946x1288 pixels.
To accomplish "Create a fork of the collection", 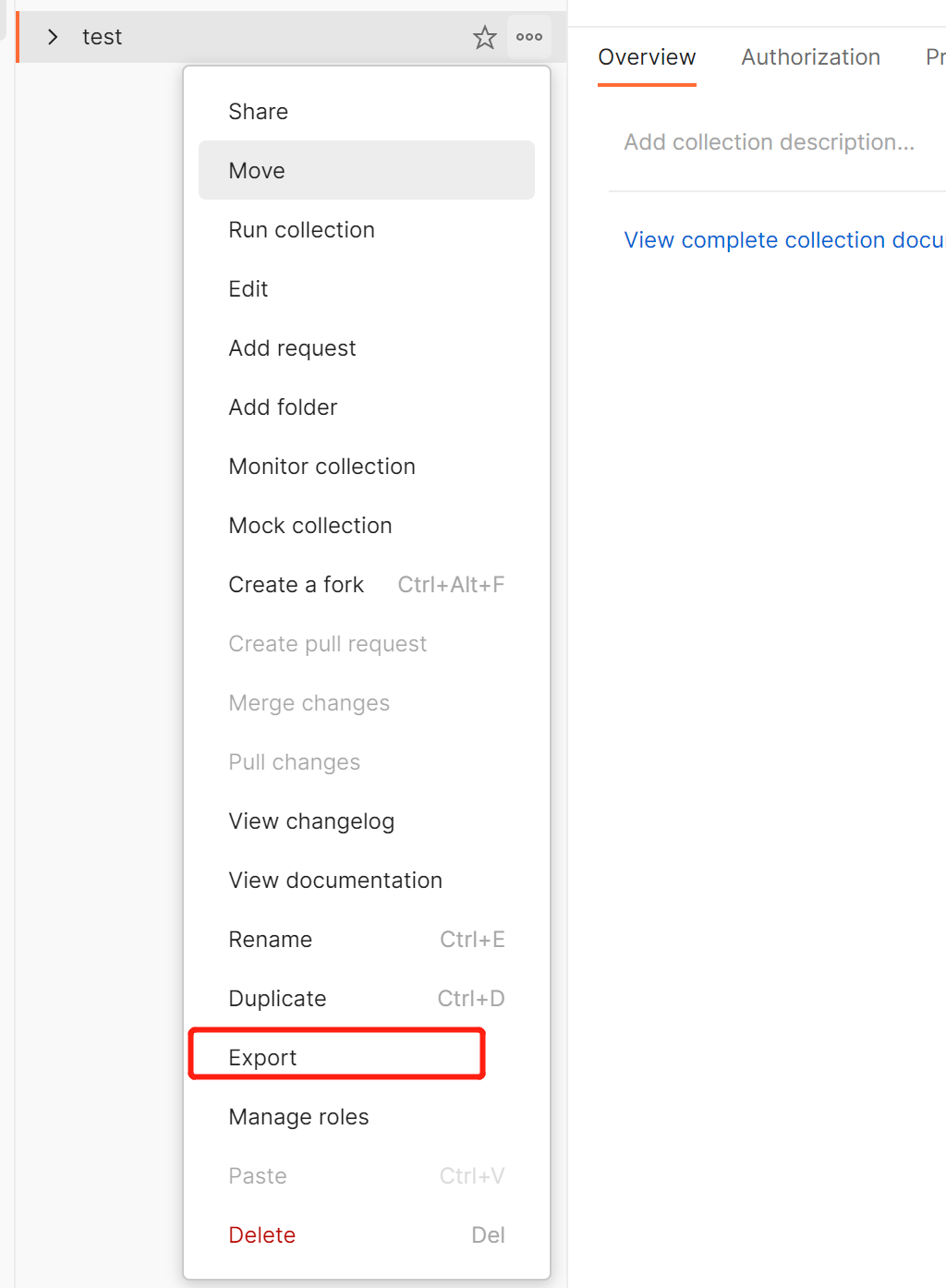I will pos(297,585).
